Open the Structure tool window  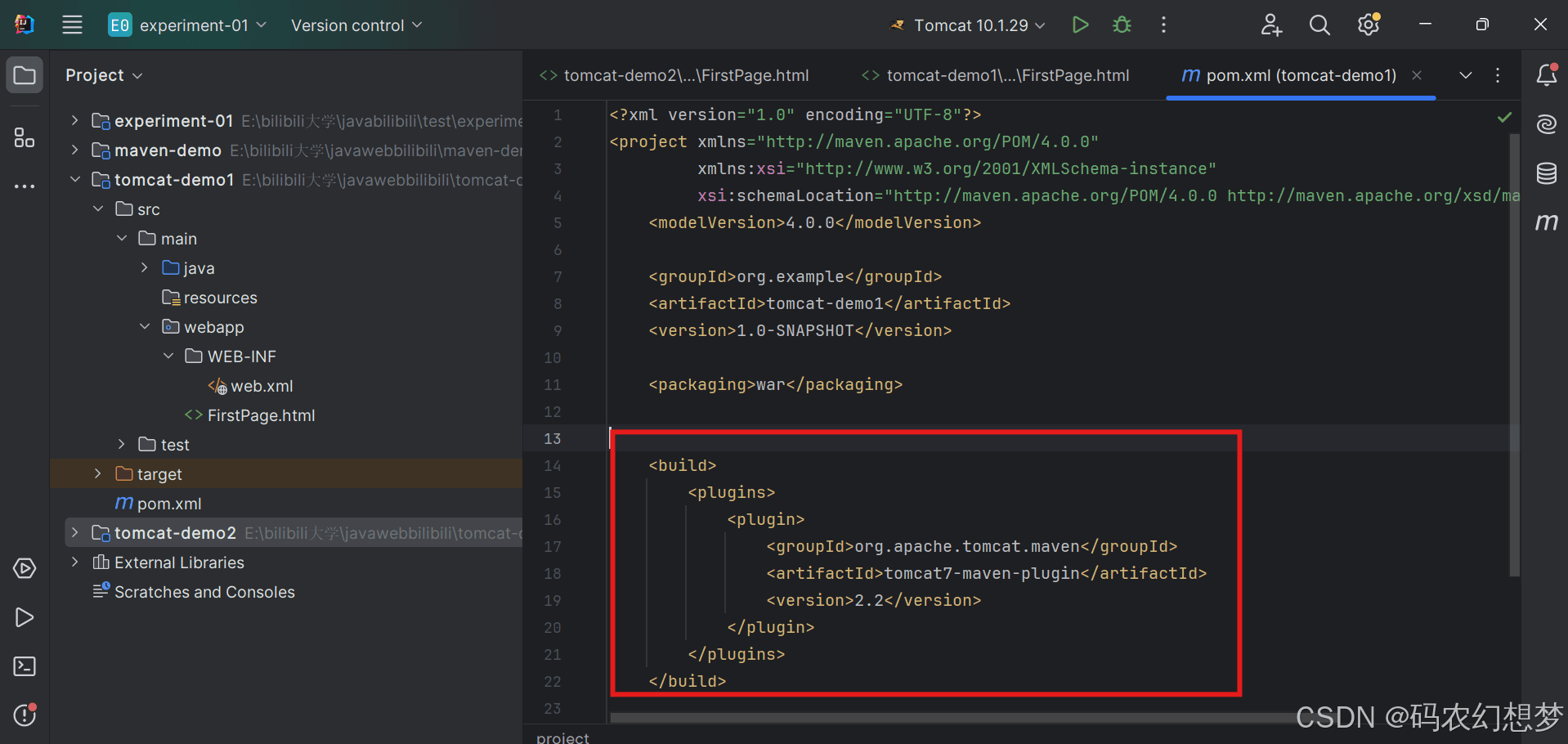coord(25,137)
